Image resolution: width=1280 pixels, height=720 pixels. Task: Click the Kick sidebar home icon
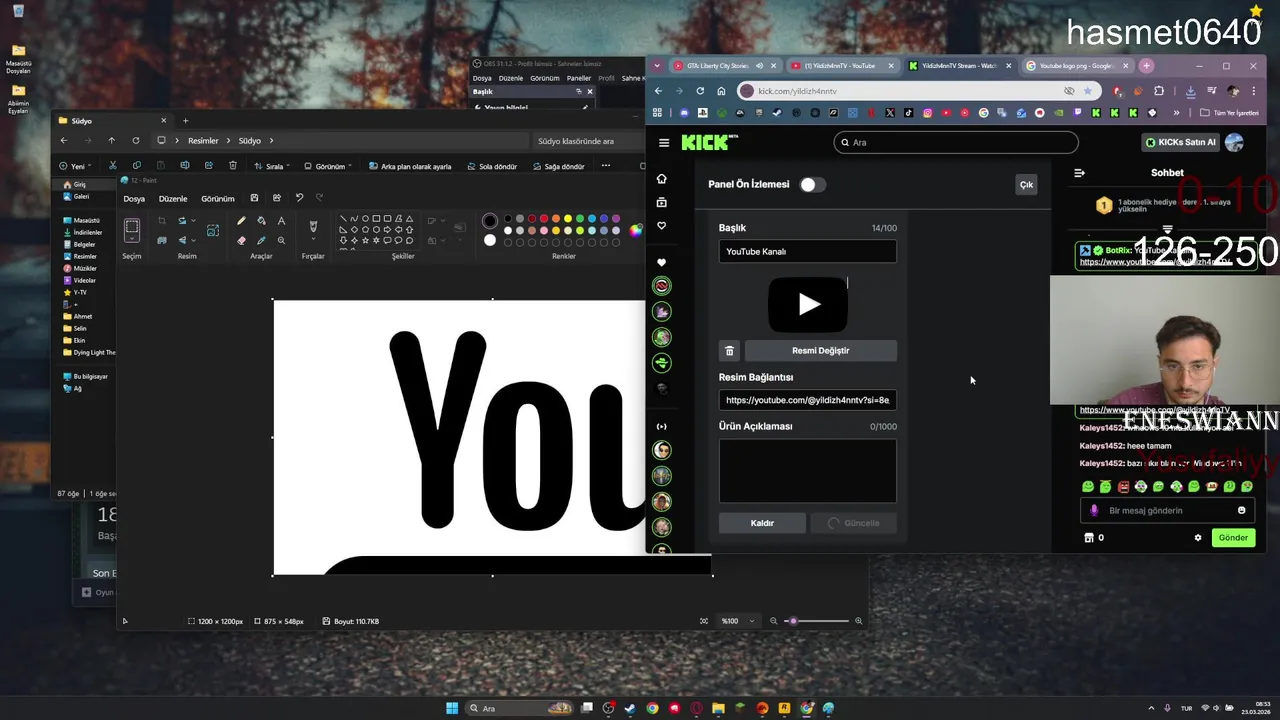click(x=661, y=178)
